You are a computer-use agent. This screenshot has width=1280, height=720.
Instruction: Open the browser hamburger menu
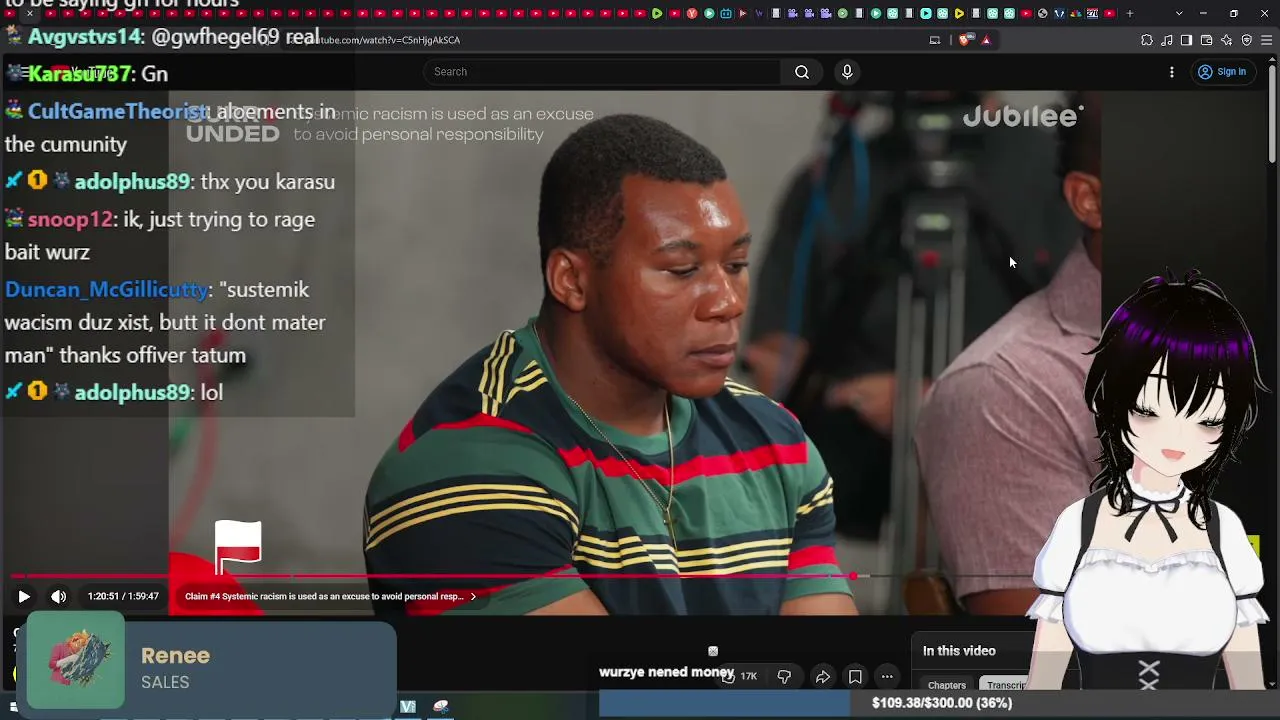click(x=1267, y=40)
